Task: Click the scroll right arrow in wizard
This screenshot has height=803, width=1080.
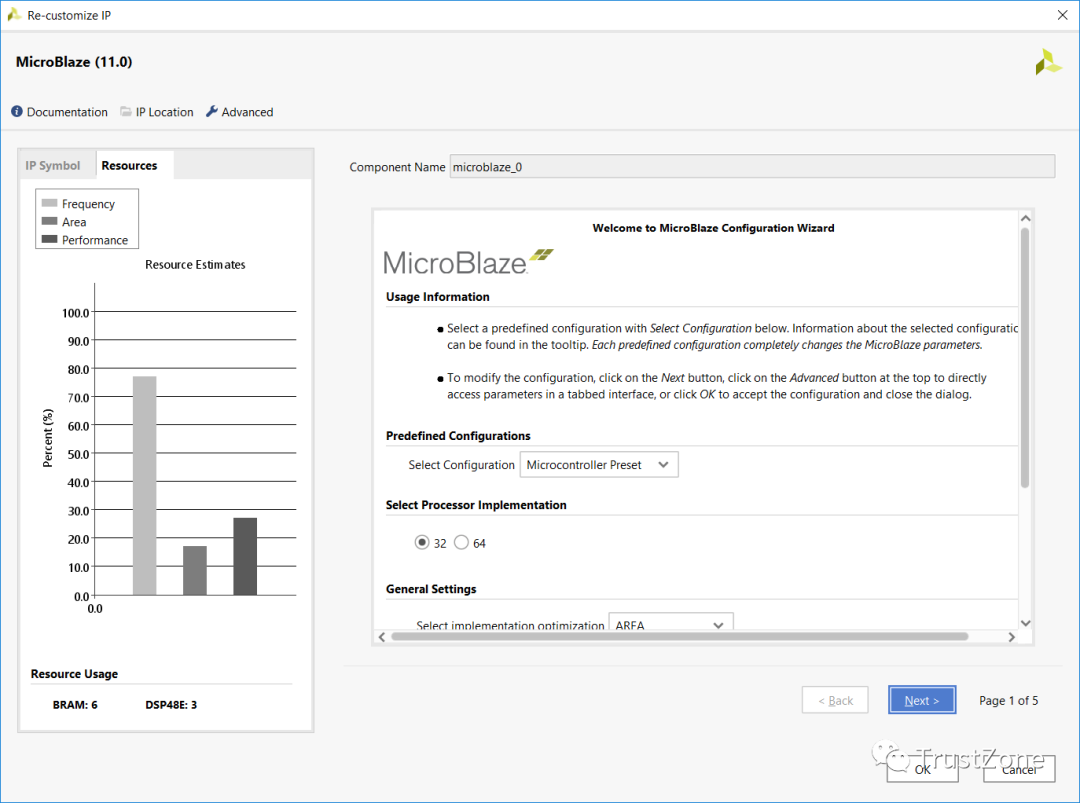Action: coord(1011,637)
